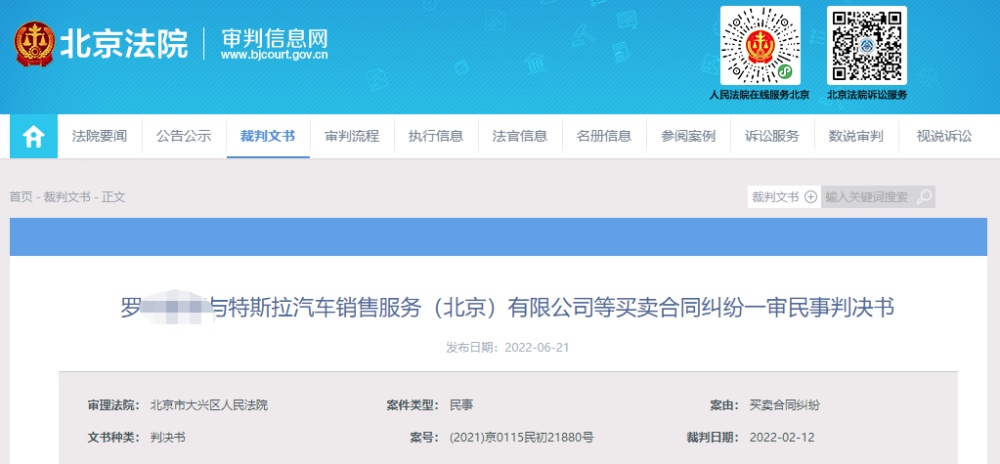The height and width of the screenshot is (464, 1000).
Task: Select the 裁判文书 navigation tab
Action: click(268, 136)
